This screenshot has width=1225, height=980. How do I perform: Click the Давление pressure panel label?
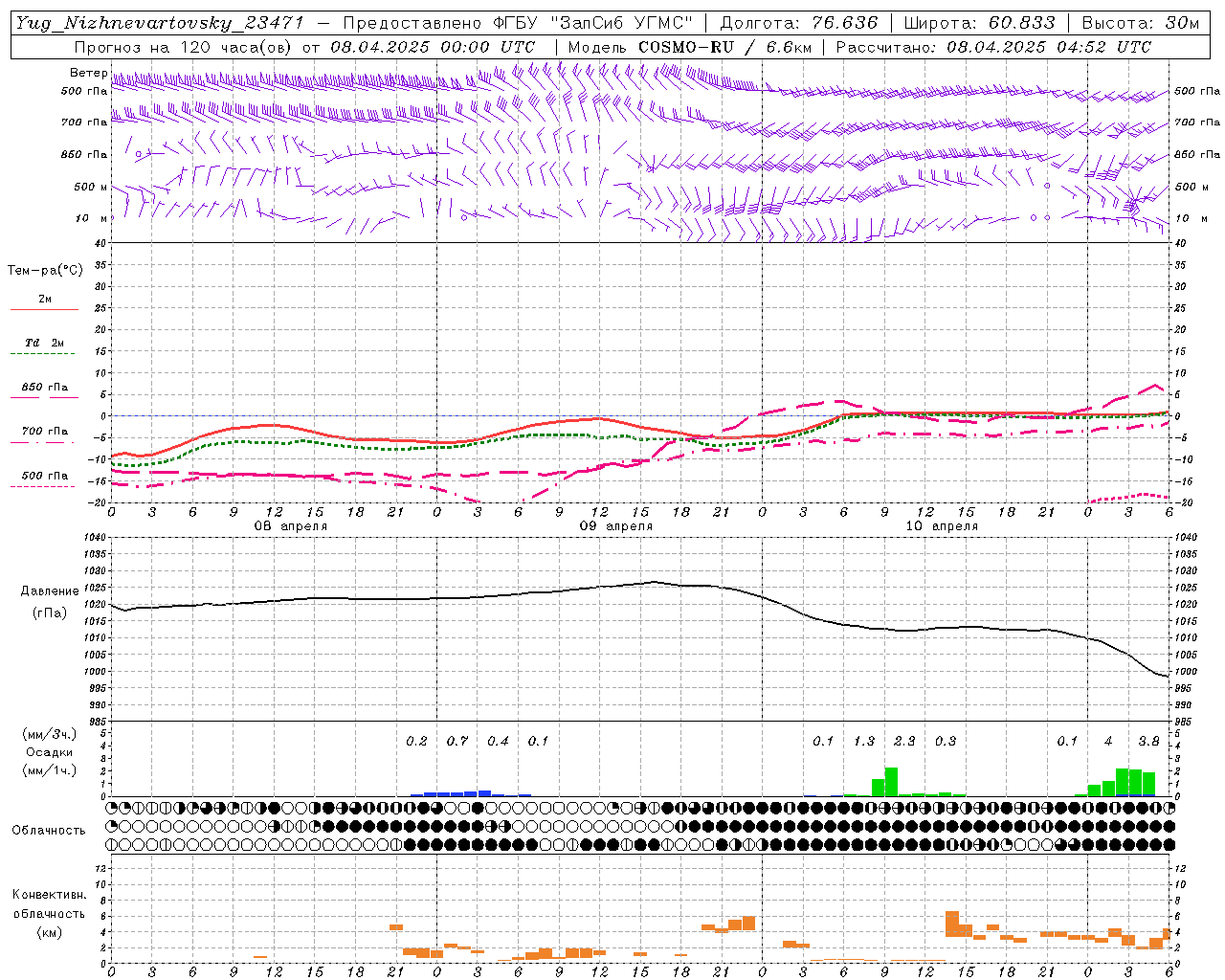[50, 591]
